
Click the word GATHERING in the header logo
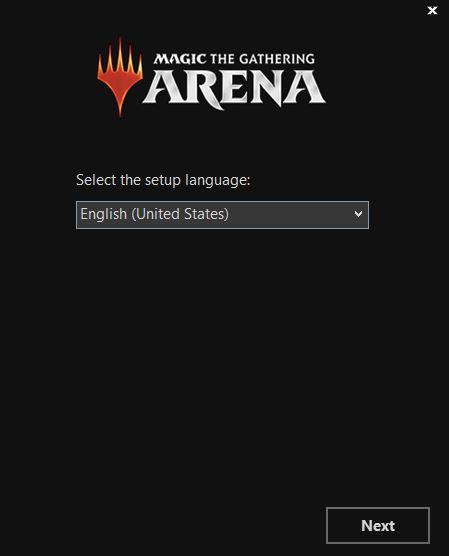coord(277,59)
